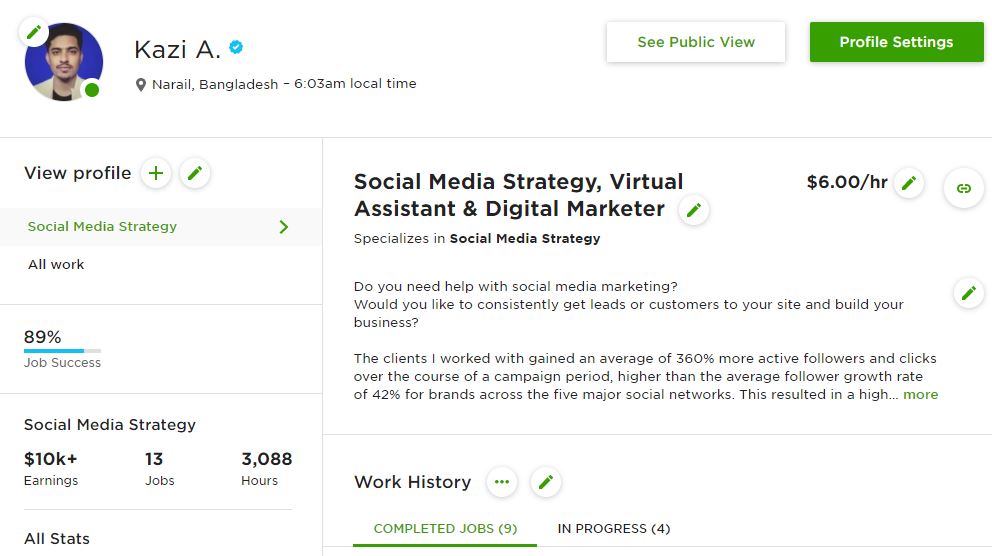Screen dimensions: 992x556
Task: Edit the profile title with pencil icon
Action: [x=693, y=210]
